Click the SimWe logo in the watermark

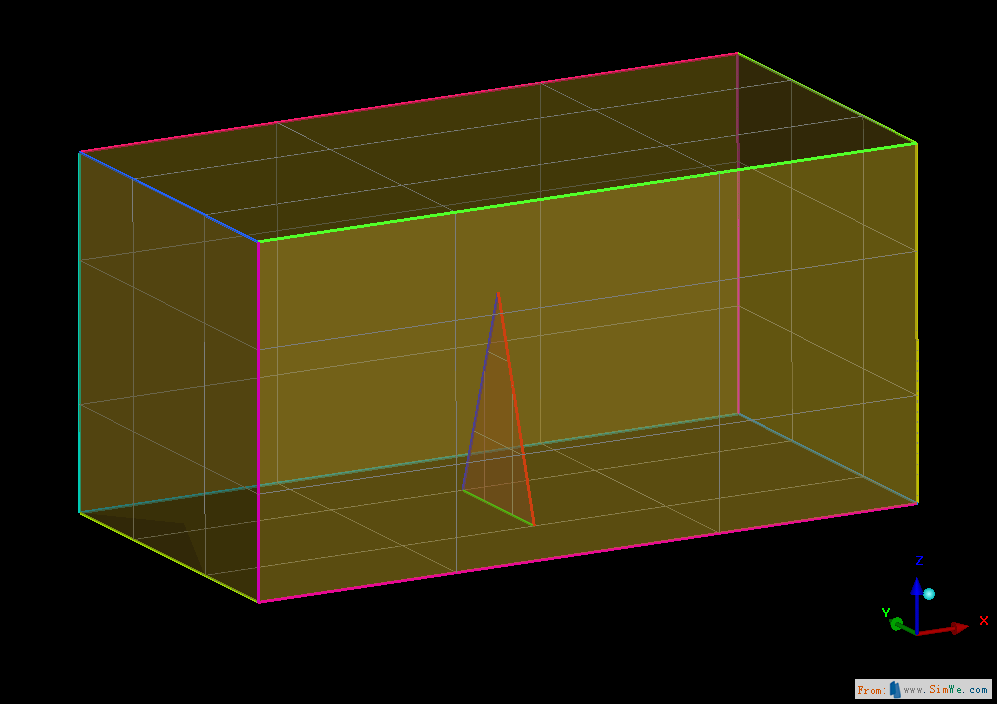click(x=895, y=689)
